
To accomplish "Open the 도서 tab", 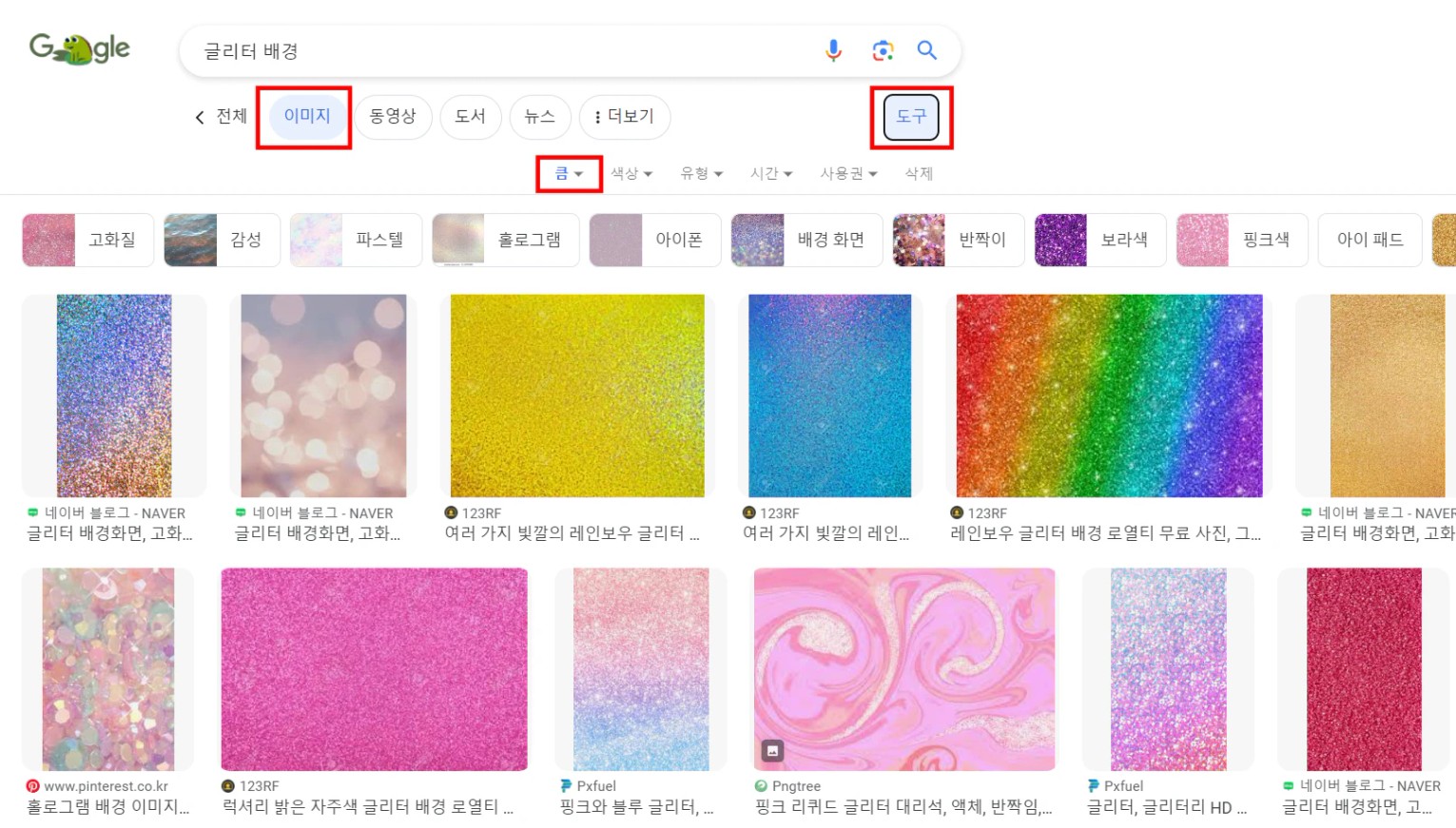I will click(471, 116).
